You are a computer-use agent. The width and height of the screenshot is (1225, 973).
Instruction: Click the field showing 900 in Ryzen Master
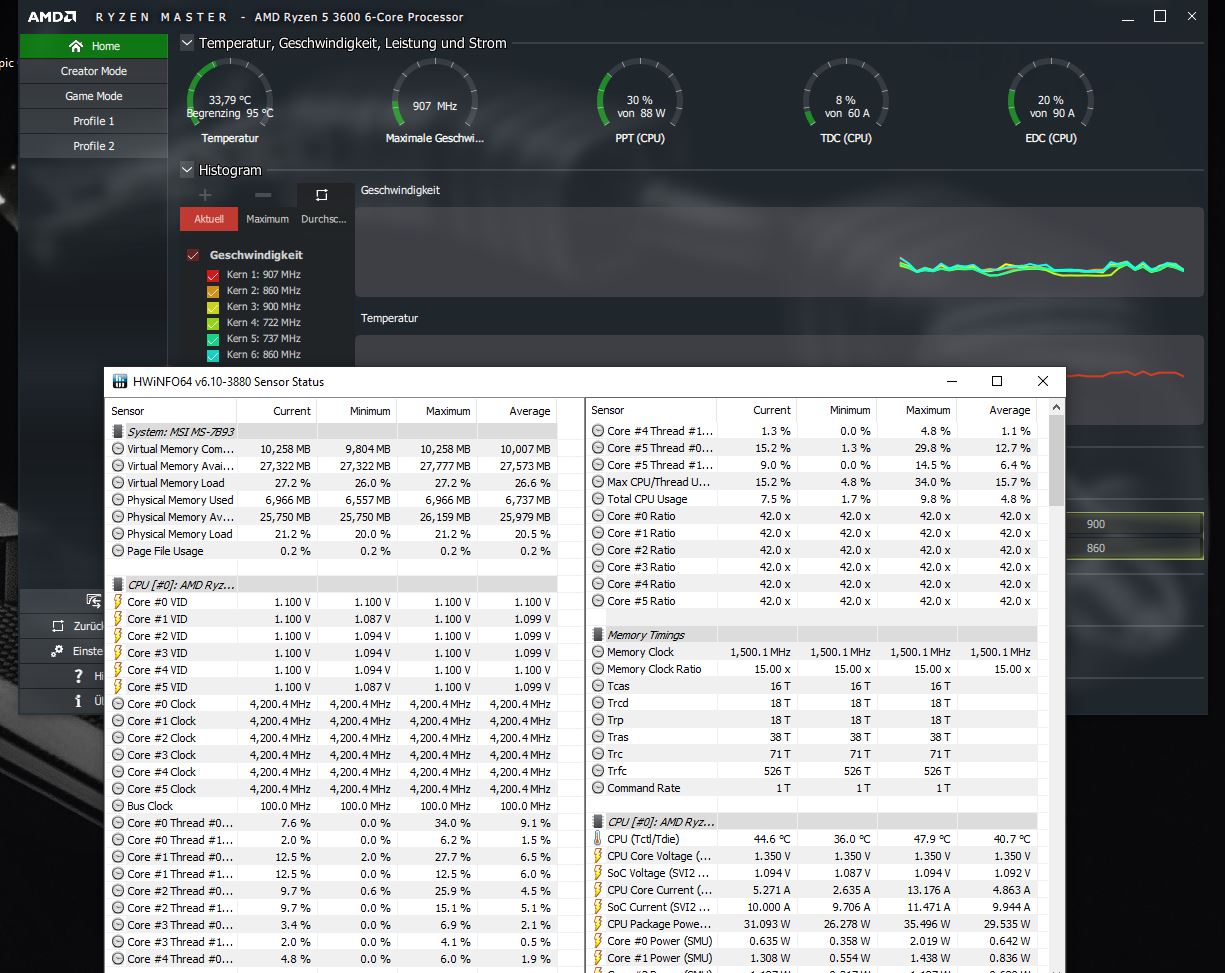1133,524
